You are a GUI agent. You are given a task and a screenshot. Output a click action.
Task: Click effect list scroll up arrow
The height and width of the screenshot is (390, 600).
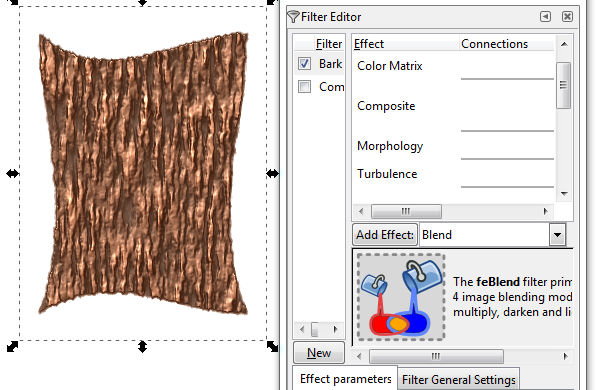click(x=564, y=44)
